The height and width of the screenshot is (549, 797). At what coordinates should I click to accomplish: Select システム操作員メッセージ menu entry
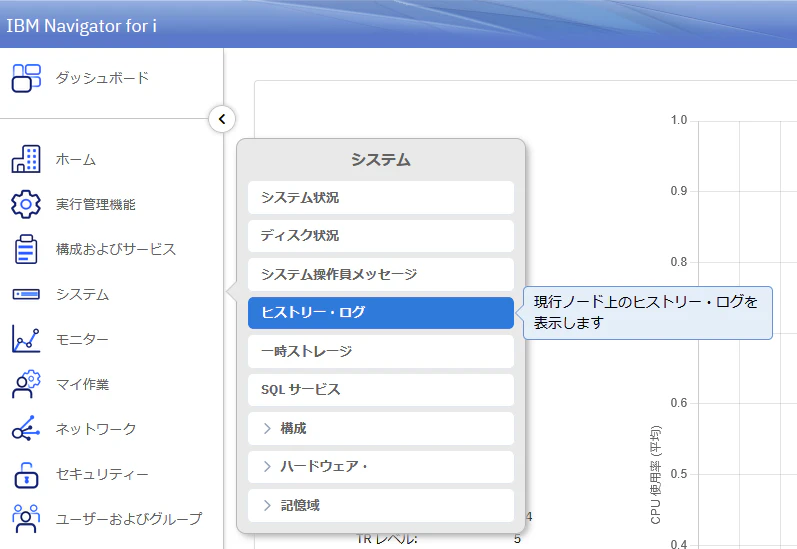381,274
